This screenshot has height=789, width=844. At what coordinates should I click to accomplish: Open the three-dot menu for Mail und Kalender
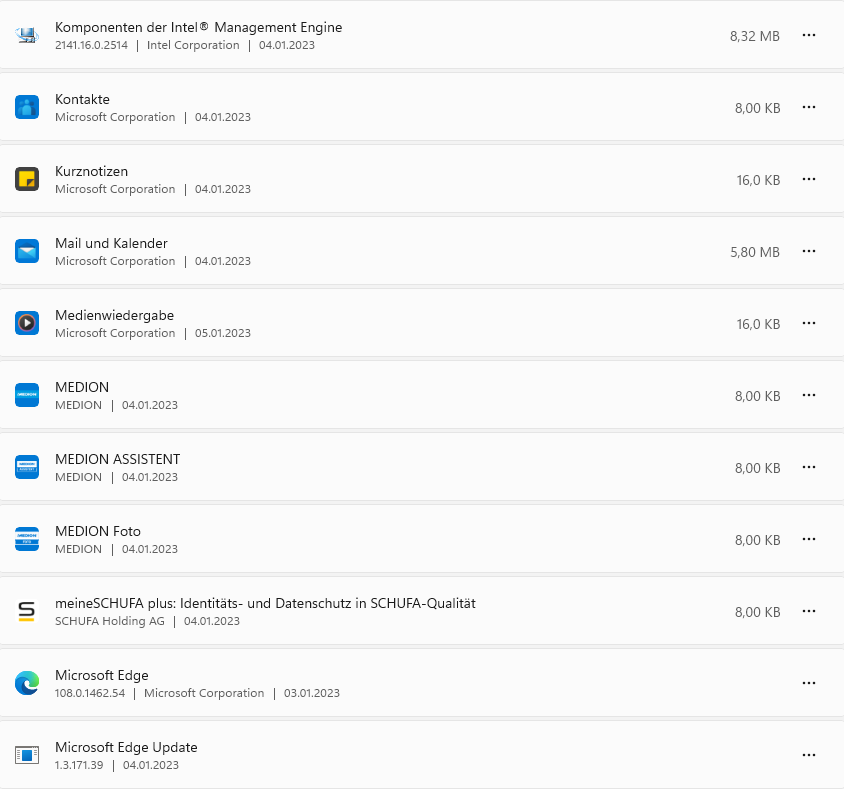pos(809,252)
